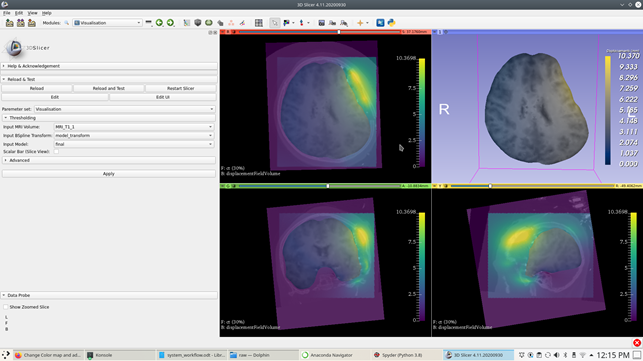Open the module history list button
Viewport: 643px width, 361px height.
click(x=148, y=23)
